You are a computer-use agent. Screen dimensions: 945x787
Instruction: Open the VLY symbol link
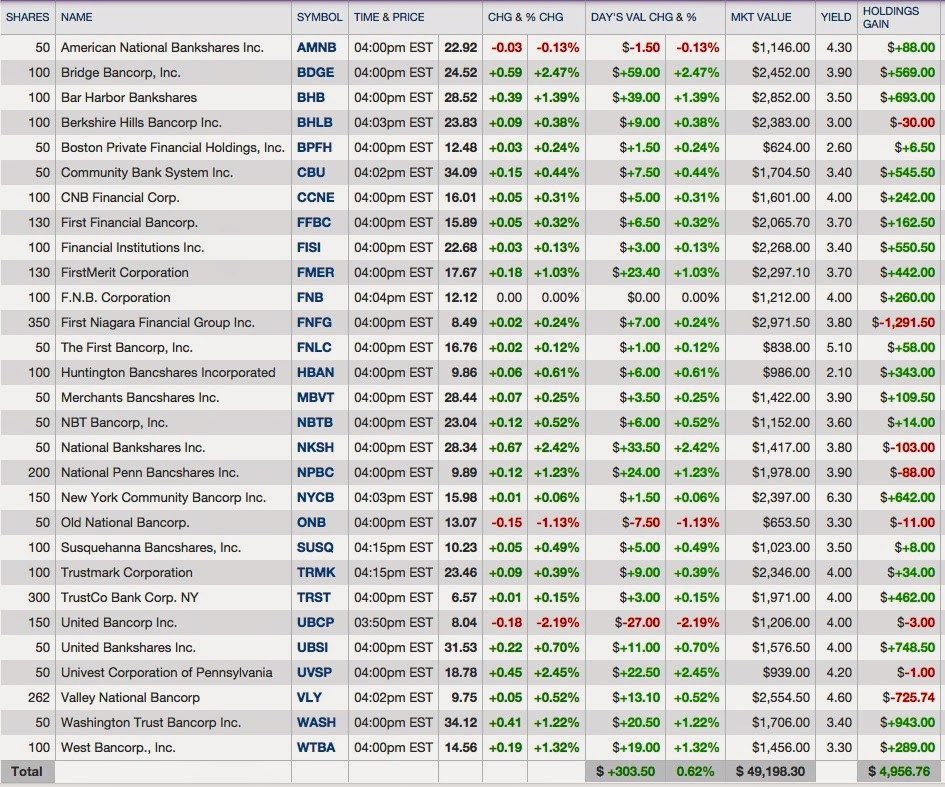point(309,697)
